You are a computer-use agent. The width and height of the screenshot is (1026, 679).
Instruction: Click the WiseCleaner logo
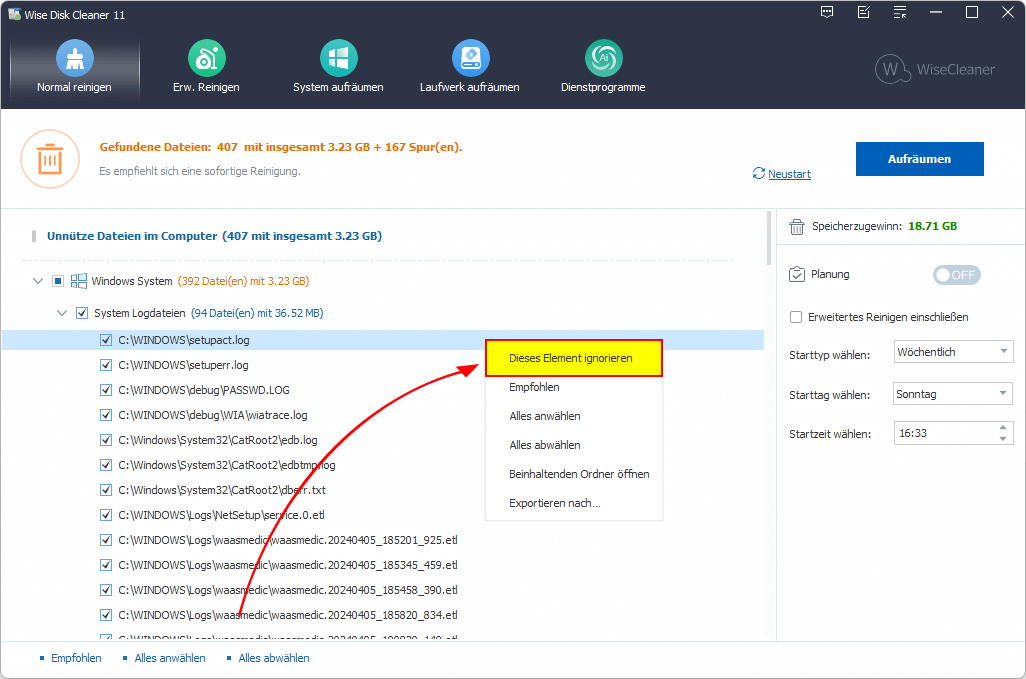[935, 69]
